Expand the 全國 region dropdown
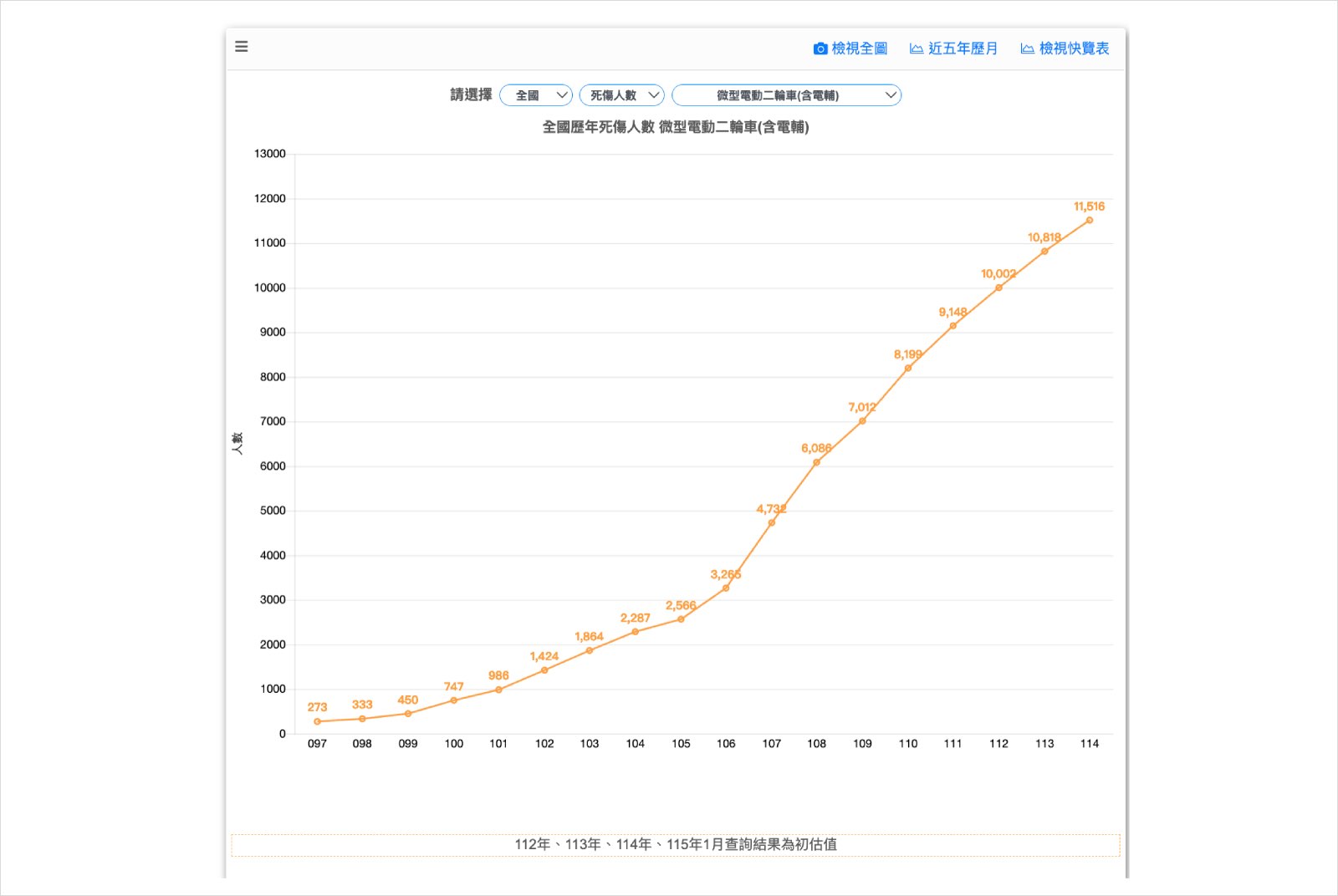The image size is (1338, 896). point(536,95)
